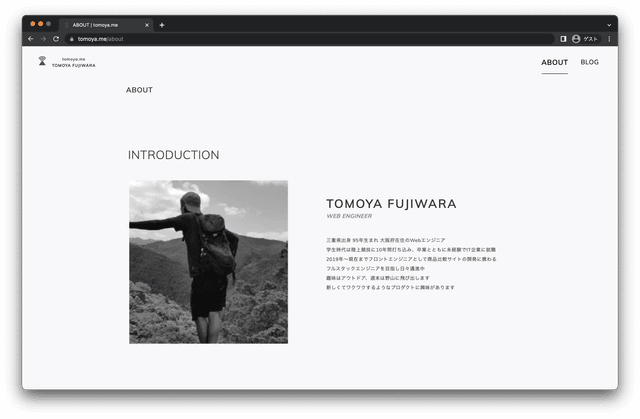Click the bio line mentioning アウトドア
Screen dimensions: 640x419
[x=378, y=278]
